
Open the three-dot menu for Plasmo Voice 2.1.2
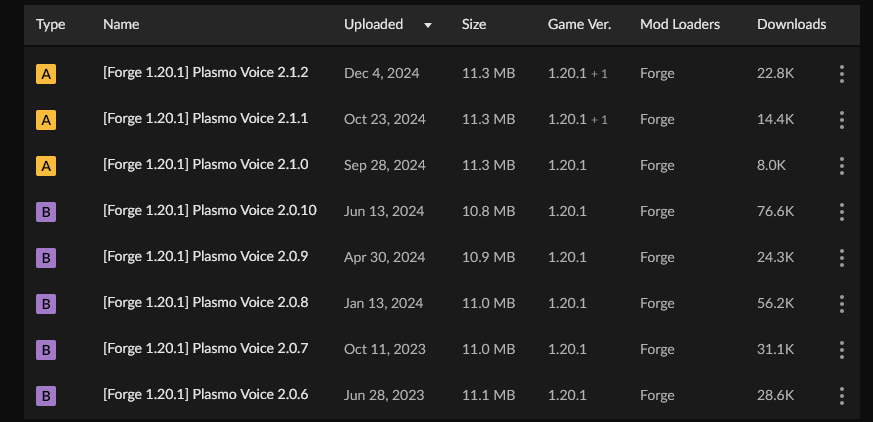(x=841, y=73)
